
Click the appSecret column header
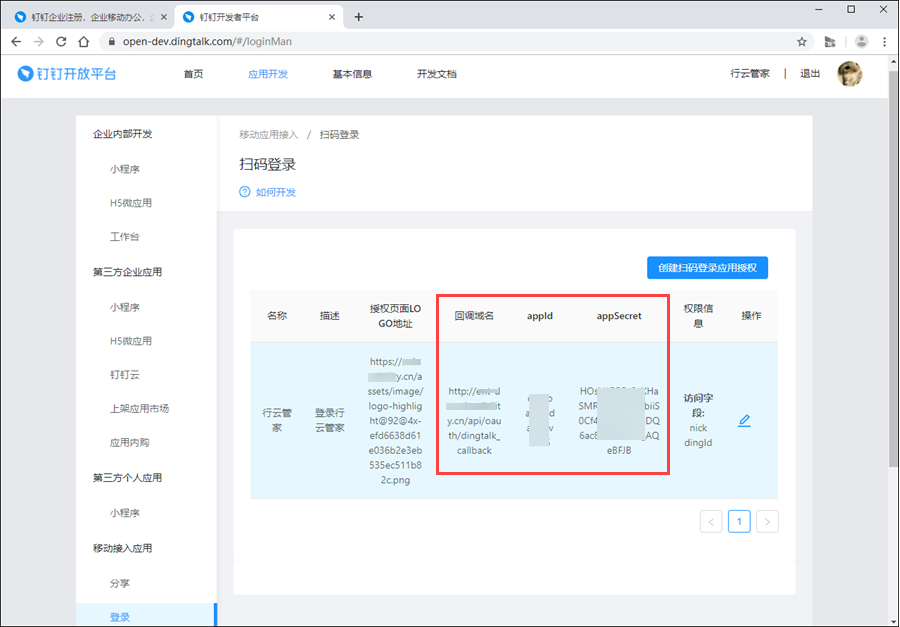[619, 316]
